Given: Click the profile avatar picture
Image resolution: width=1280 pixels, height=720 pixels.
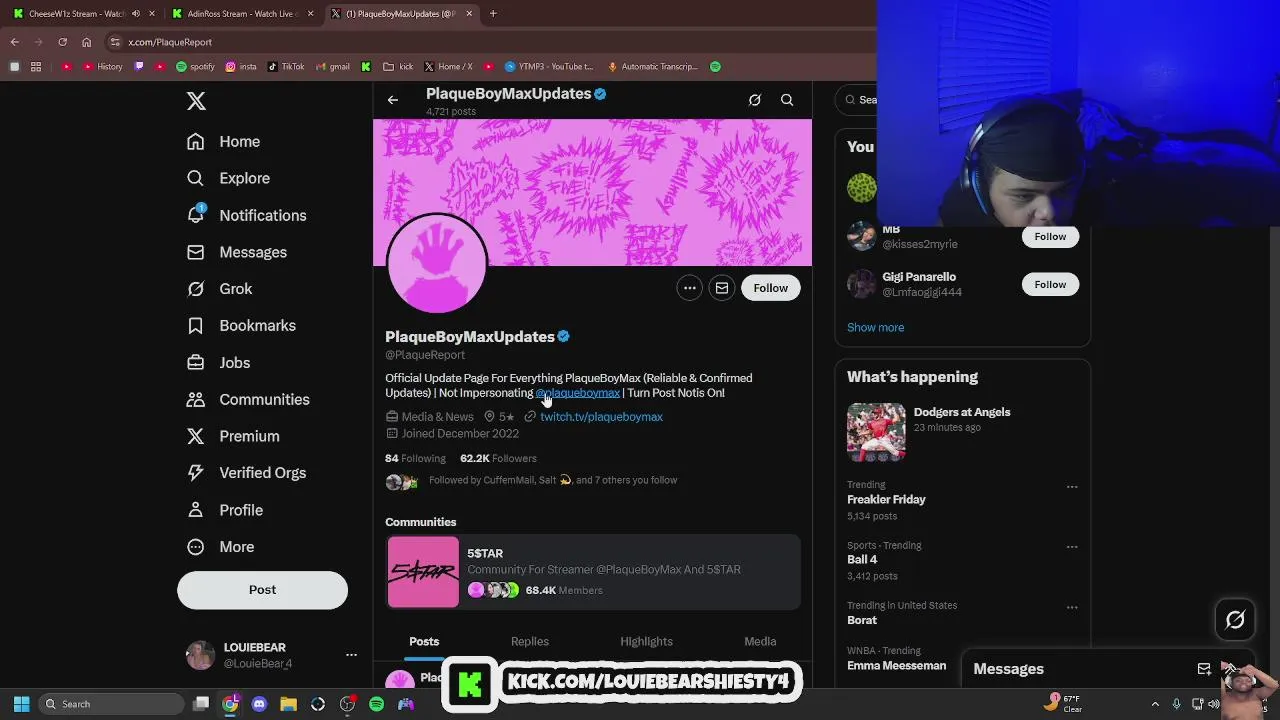Looking at the screenshot, I should pyautogui.click(x=436, y=264).
